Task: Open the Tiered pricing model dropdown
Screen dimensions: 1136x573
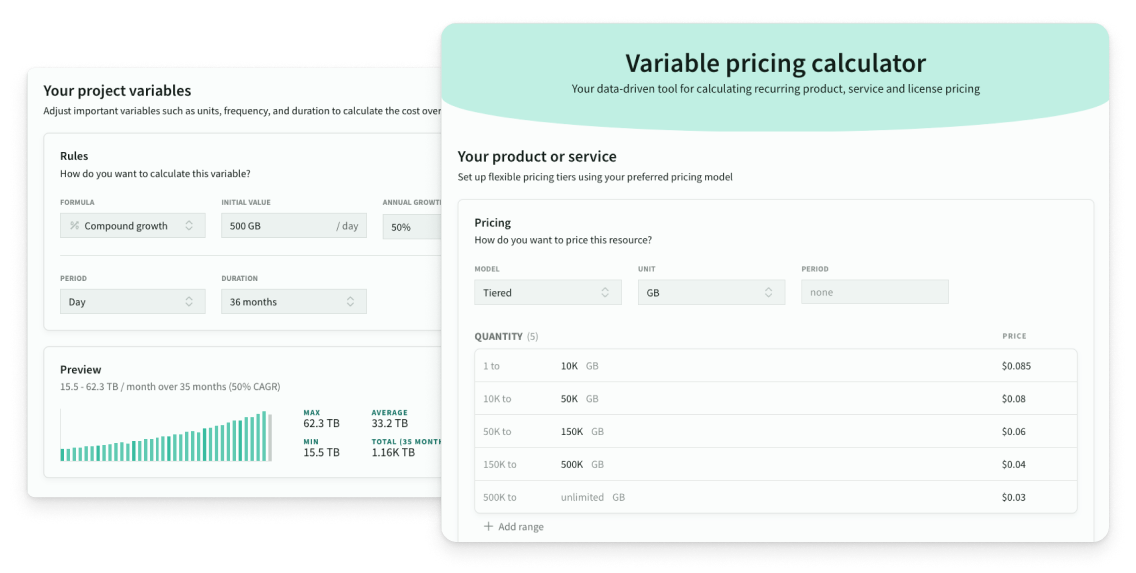Action: 548,292
